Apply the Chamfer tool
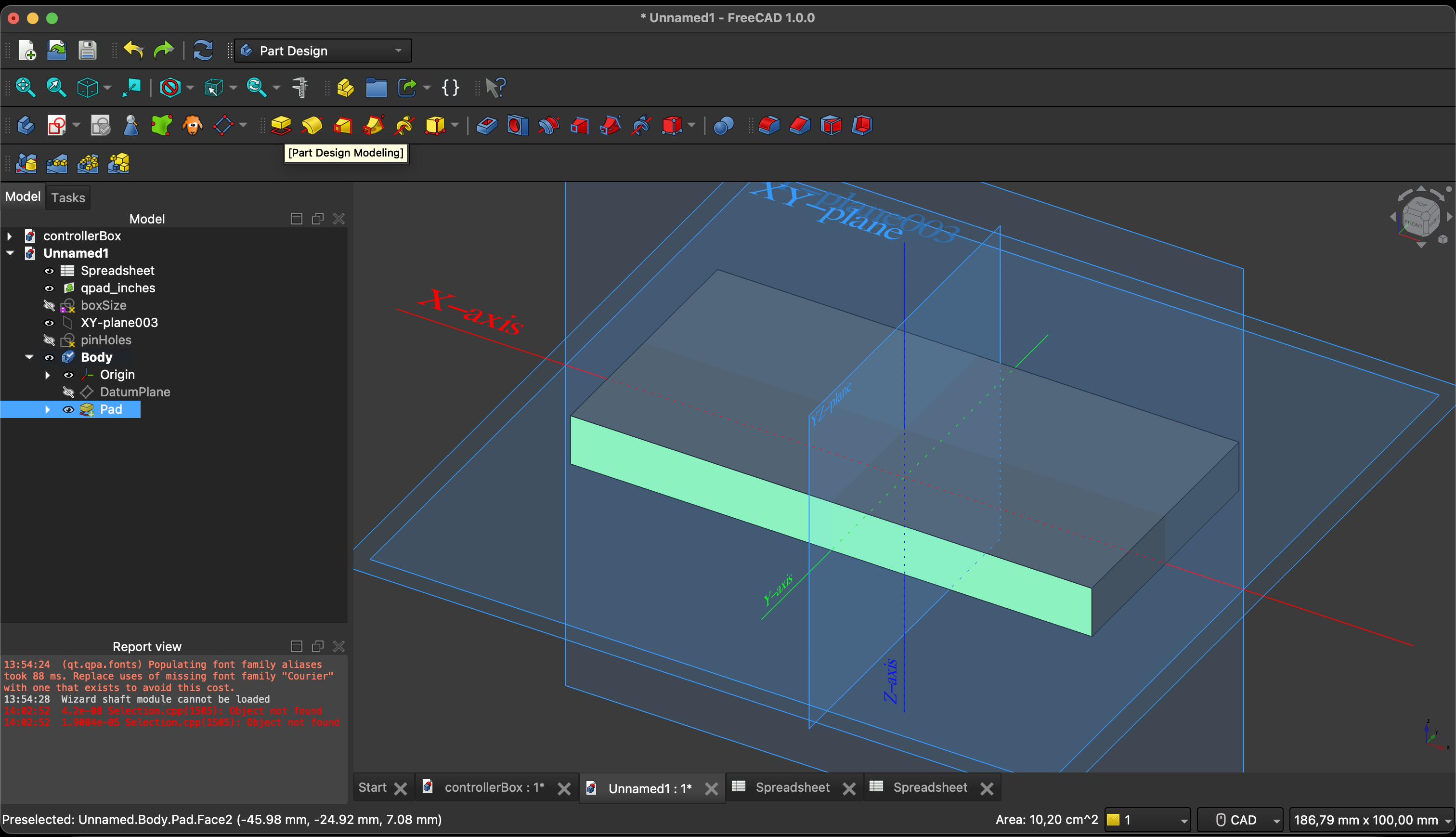This screenshot has width=1456, height=837. coord(799,125)
